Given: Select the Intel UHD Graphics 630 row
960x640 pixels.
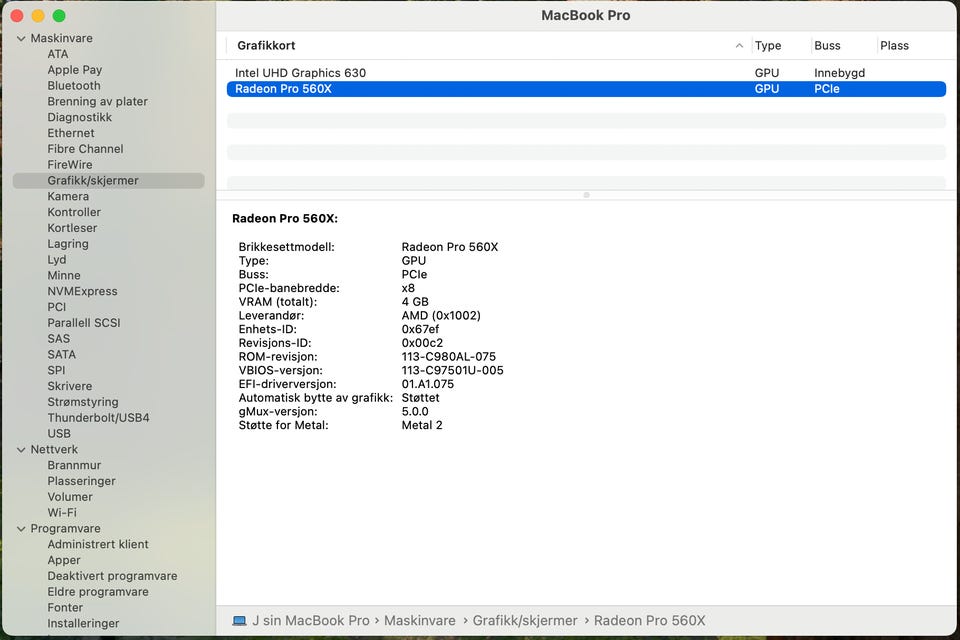Looking at the screenshot, I should pyautogui.click(x=586, y=73).
